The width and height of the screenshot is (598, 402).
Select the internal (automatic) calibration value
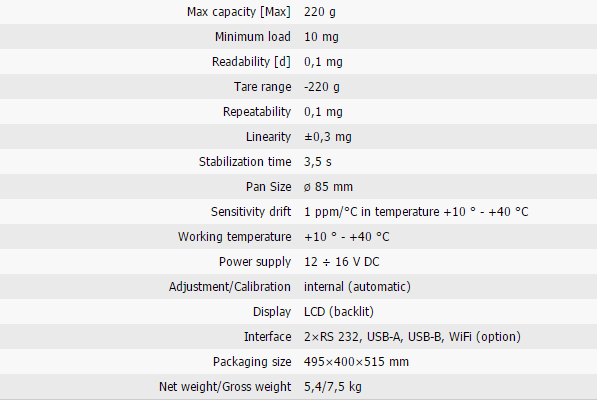[357, 287]
